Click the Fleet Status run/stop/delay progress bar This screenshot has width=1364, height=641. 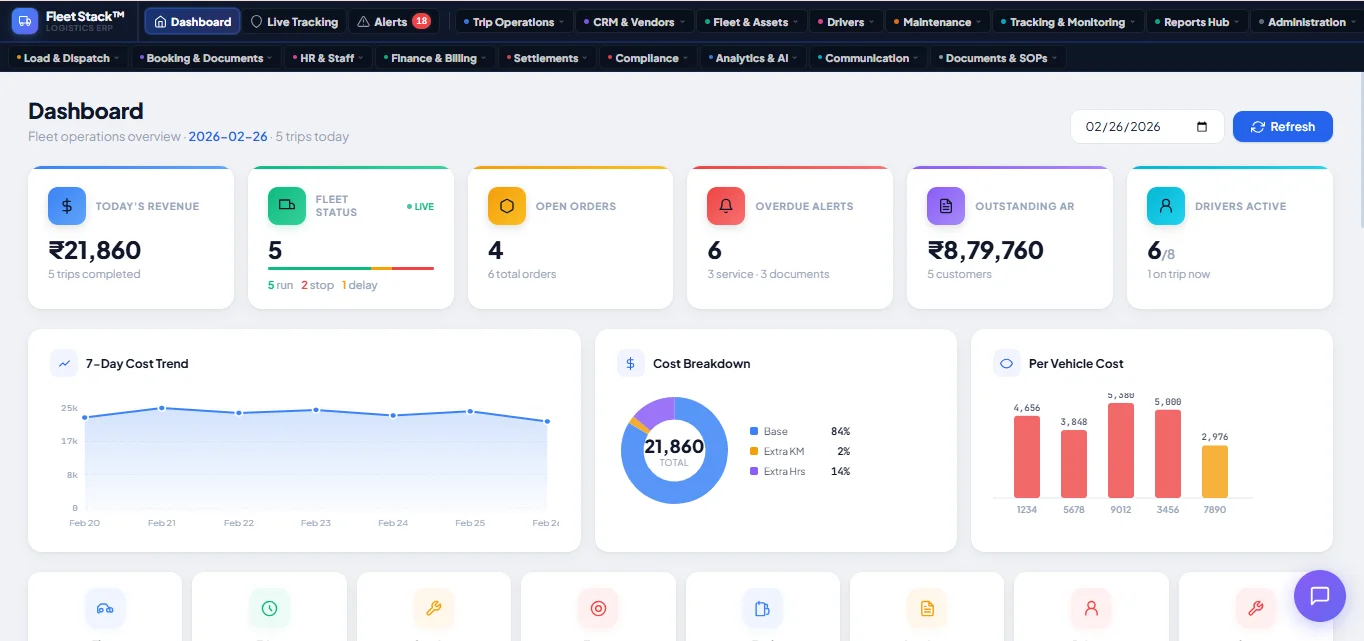(351, 268)
